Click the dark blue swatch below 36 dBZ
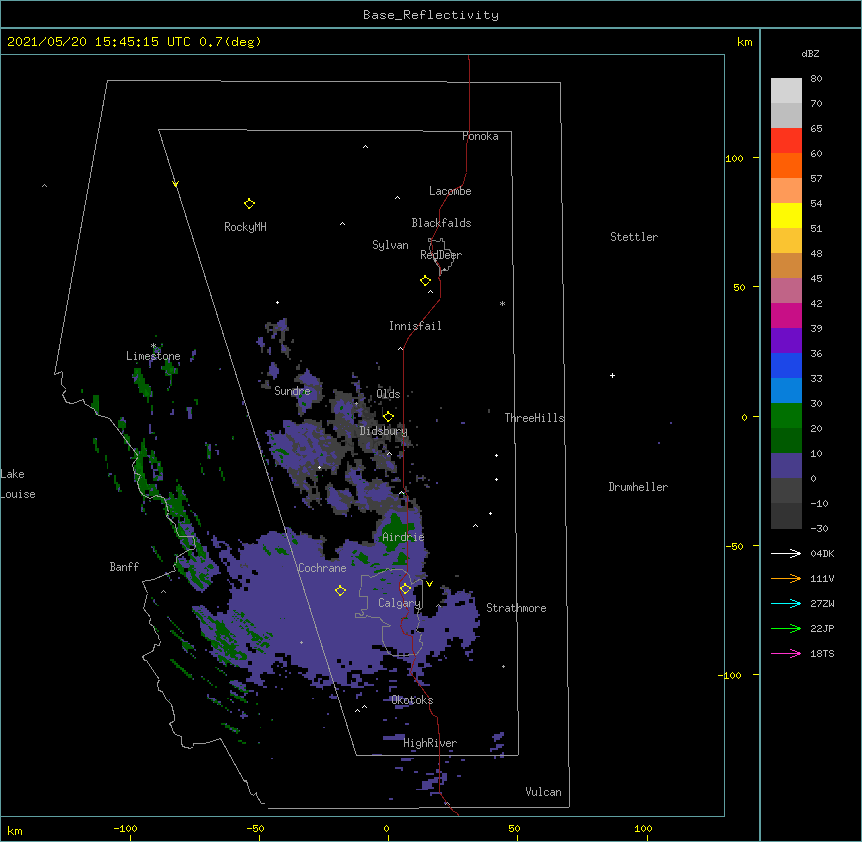The image size is (862, 842). point(786,365)
